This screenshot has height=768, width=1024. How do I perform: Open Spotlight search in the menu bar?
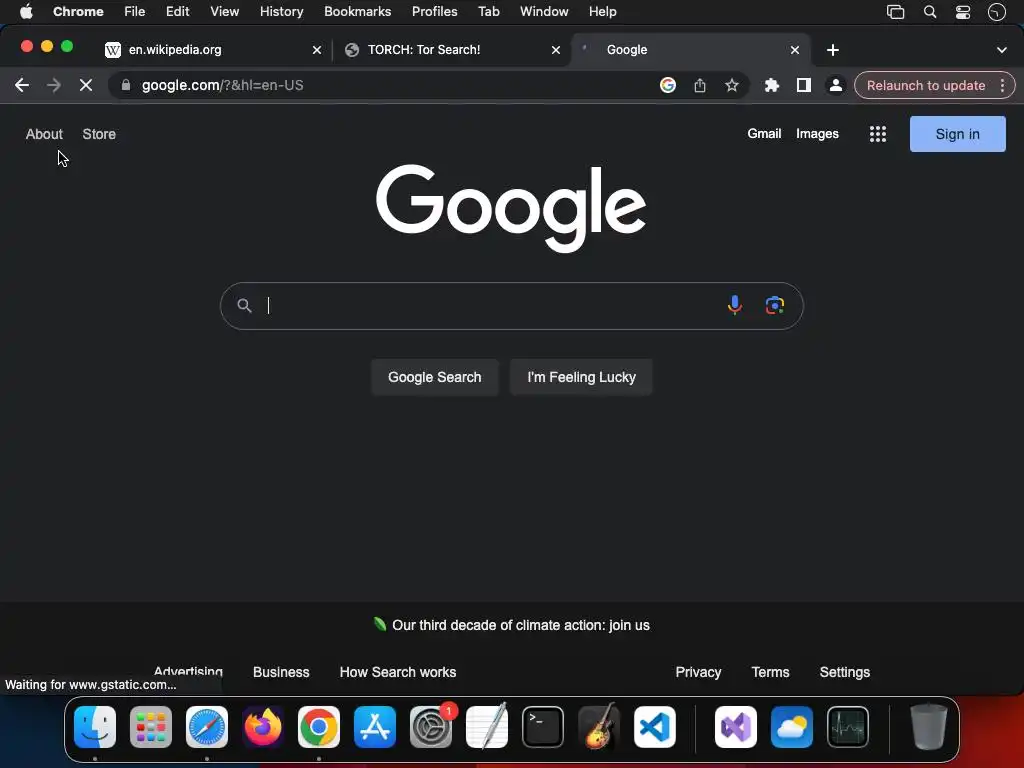coord(929,12)
